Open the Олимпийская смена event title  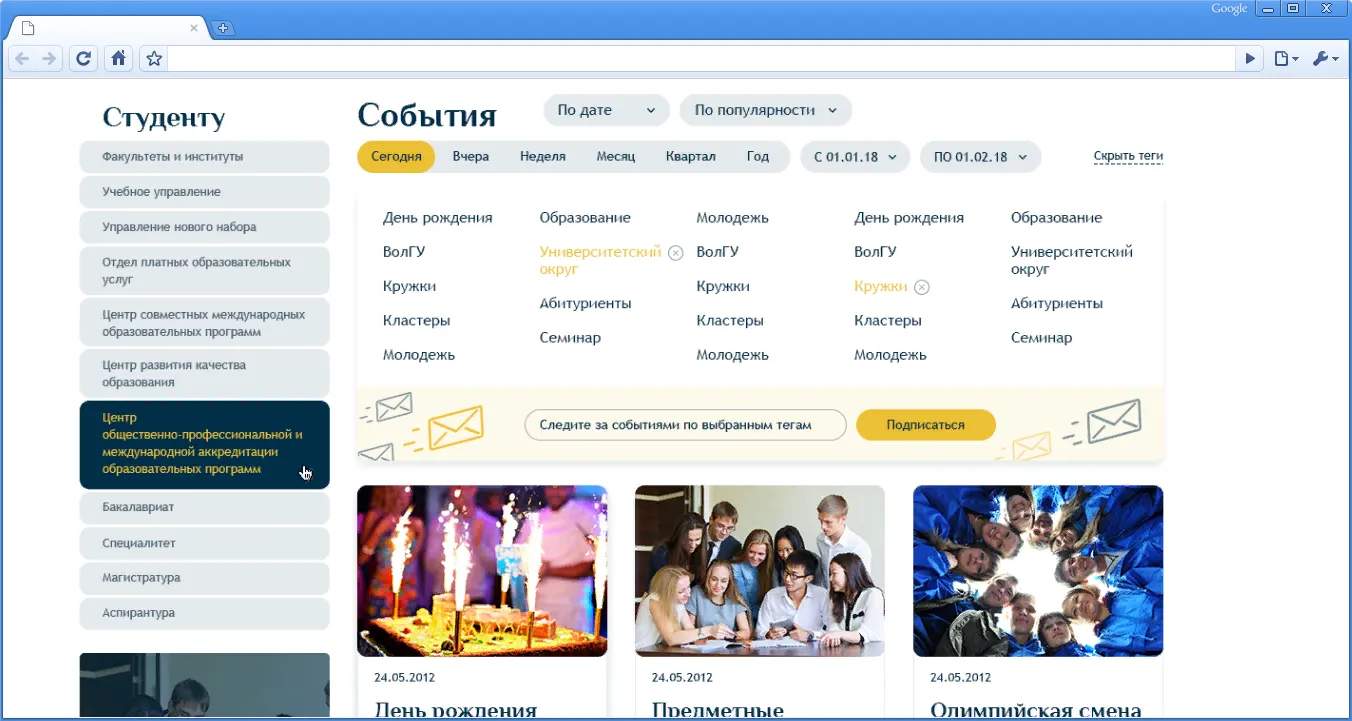point(1036,710)
